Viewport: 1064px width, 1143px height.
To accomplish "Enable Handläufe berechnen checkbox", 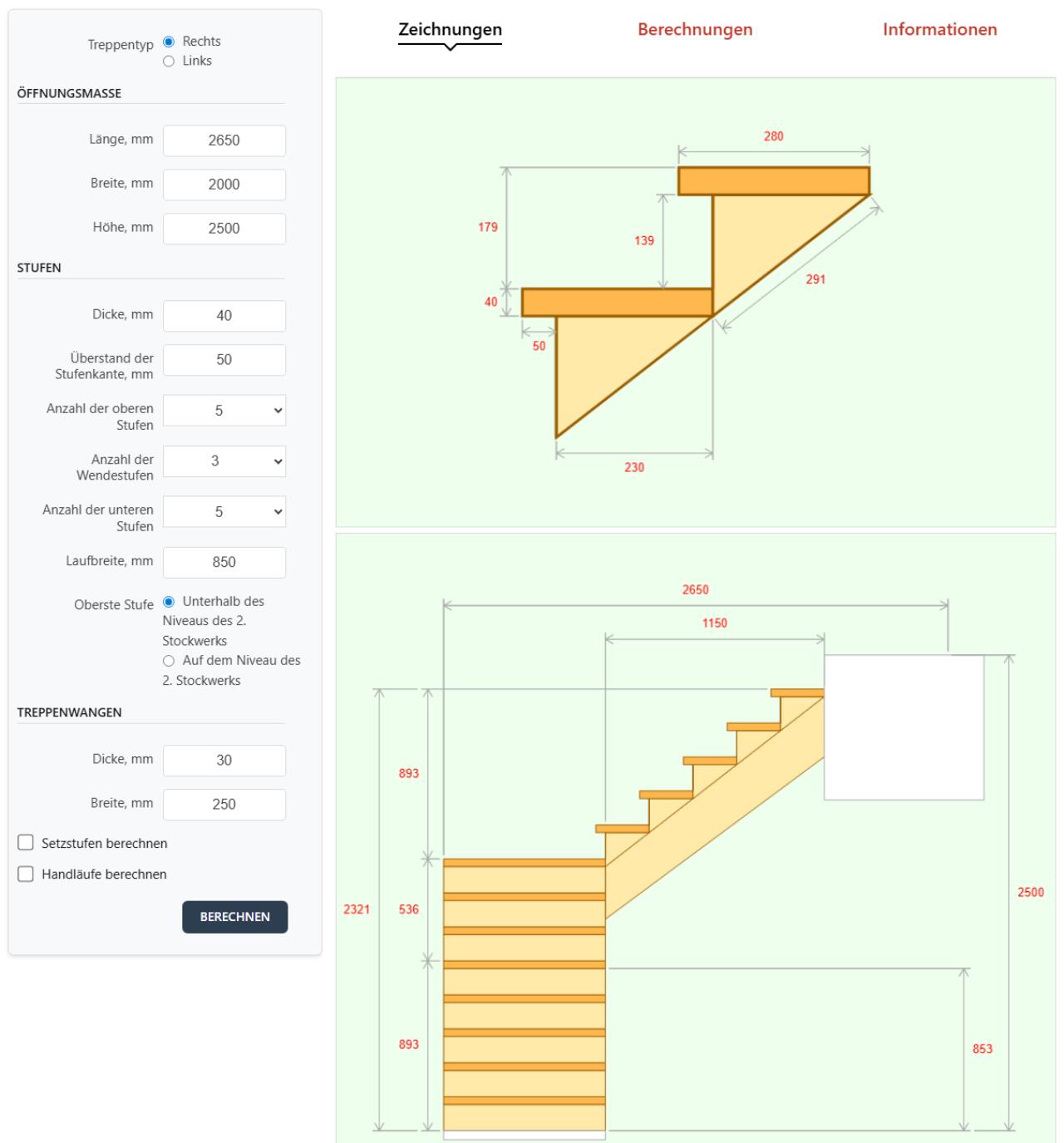I will (26, 874).
